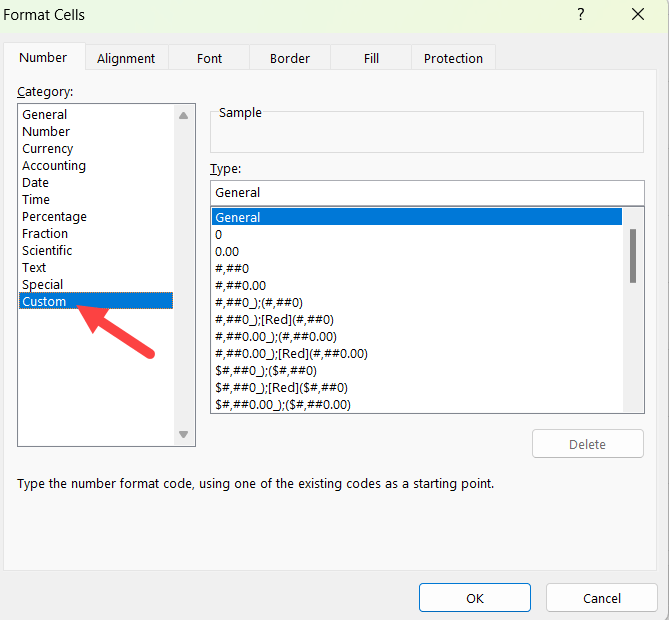
Task: Choose Accounting category
Action: 96,166
